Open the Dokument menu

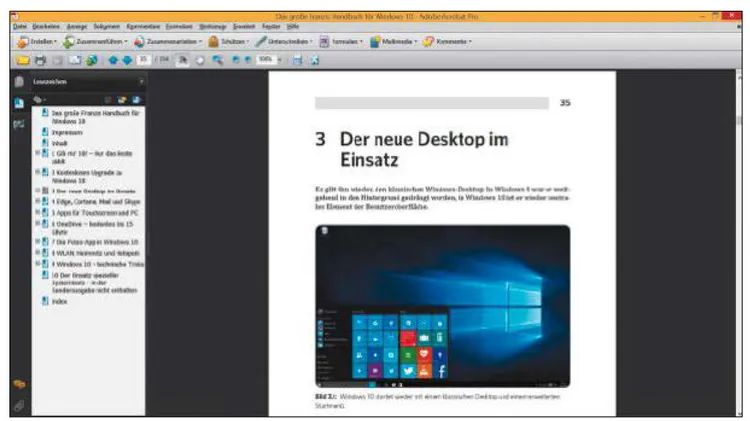107,27
